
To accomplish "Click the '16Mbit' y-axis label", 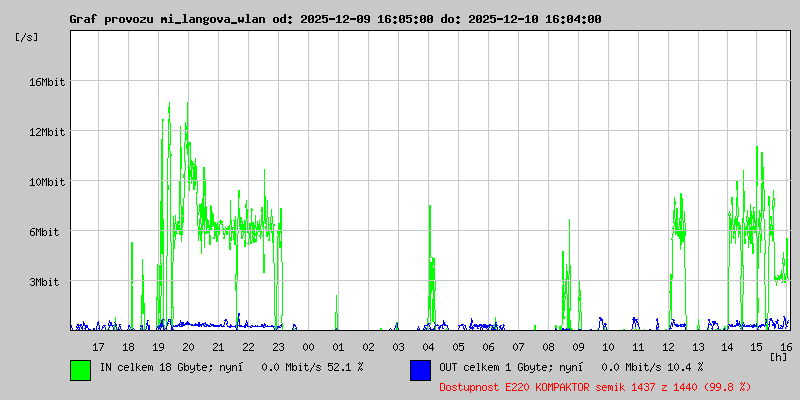I will 47,82.
